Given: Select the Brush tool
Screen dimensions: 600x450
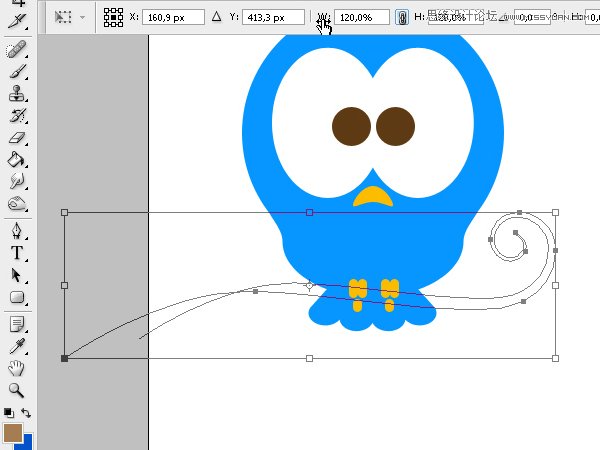Looking at the screenshot, I should pos(16,72).
